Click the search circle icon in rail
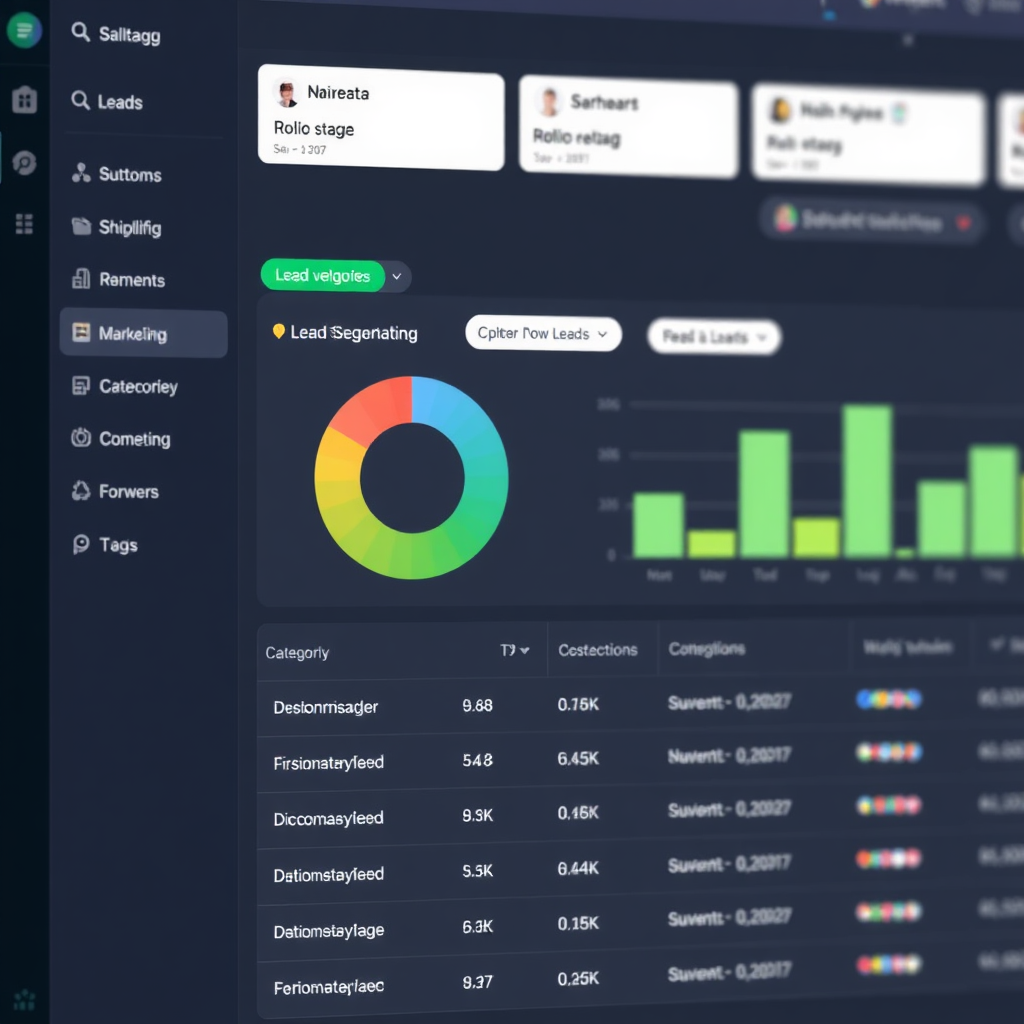 click(24, 163)
